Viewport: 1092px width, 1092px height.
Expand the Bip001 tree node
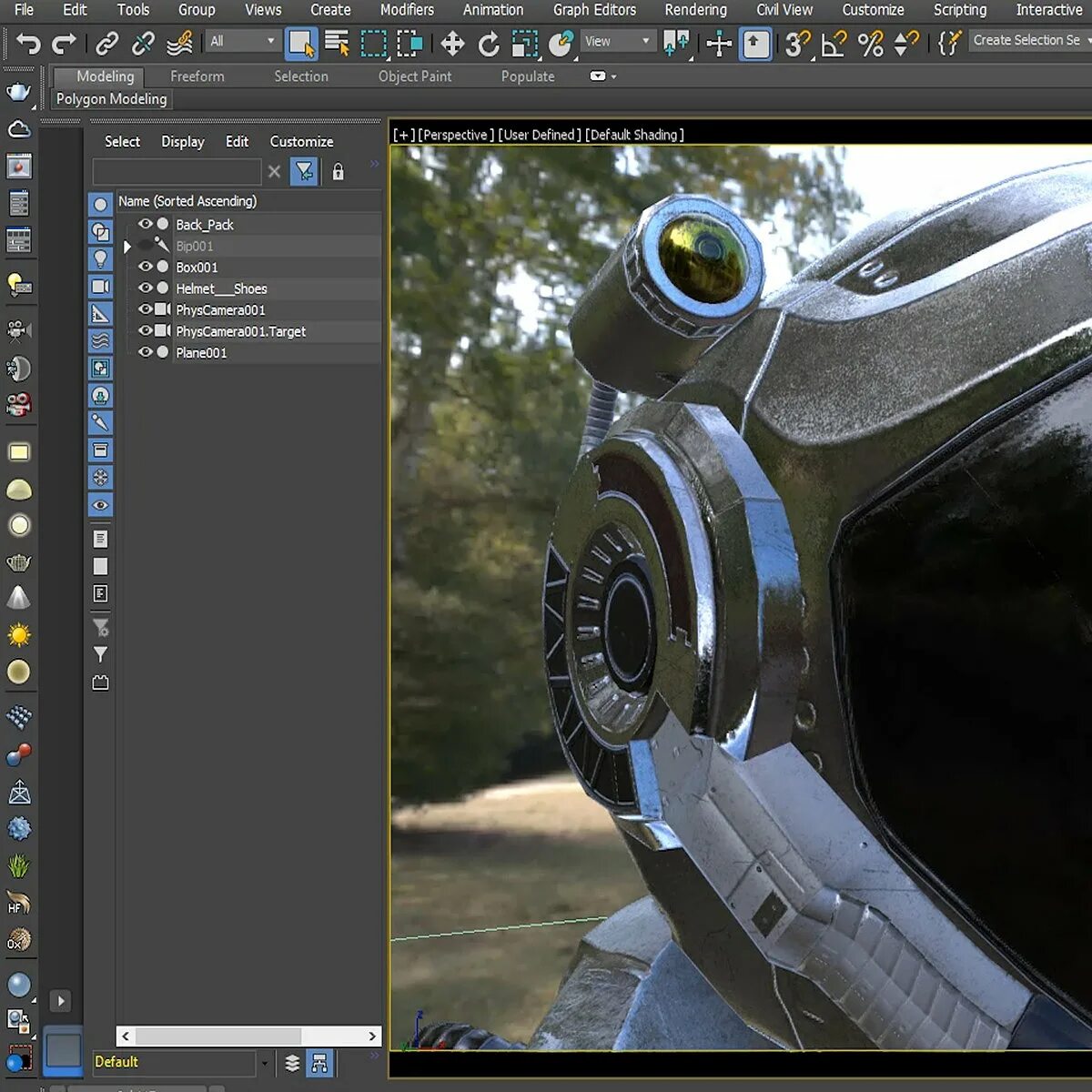(x=127, y=246)
